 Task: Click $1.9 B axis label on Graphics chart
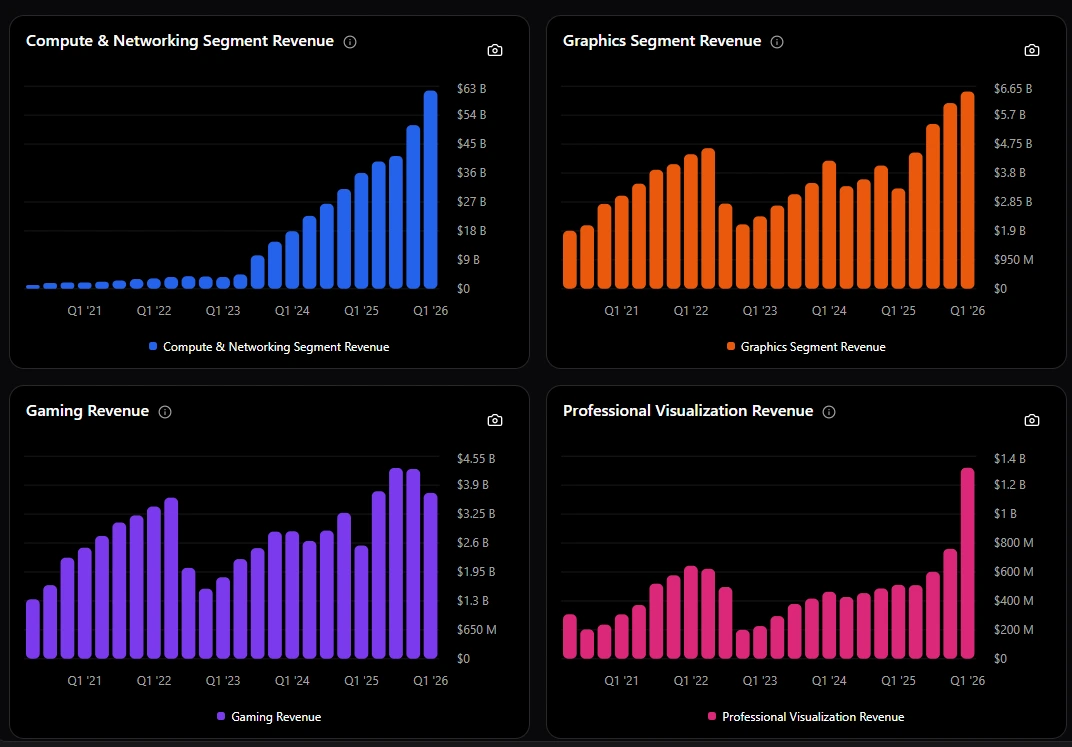pyautogui.click(x=1010, y=231)
